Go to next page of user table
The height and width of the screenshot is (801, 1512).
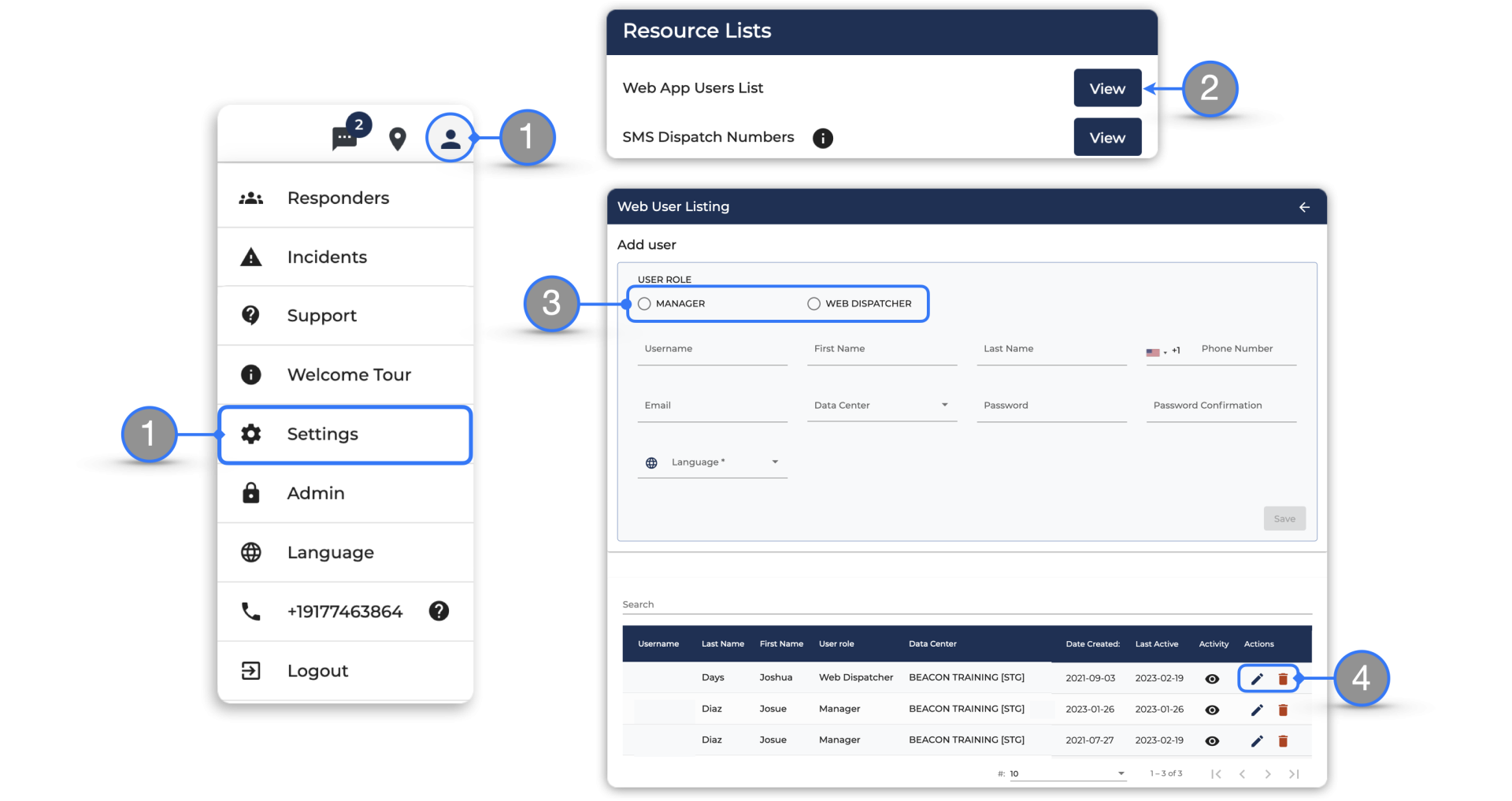click(1268, 774)
